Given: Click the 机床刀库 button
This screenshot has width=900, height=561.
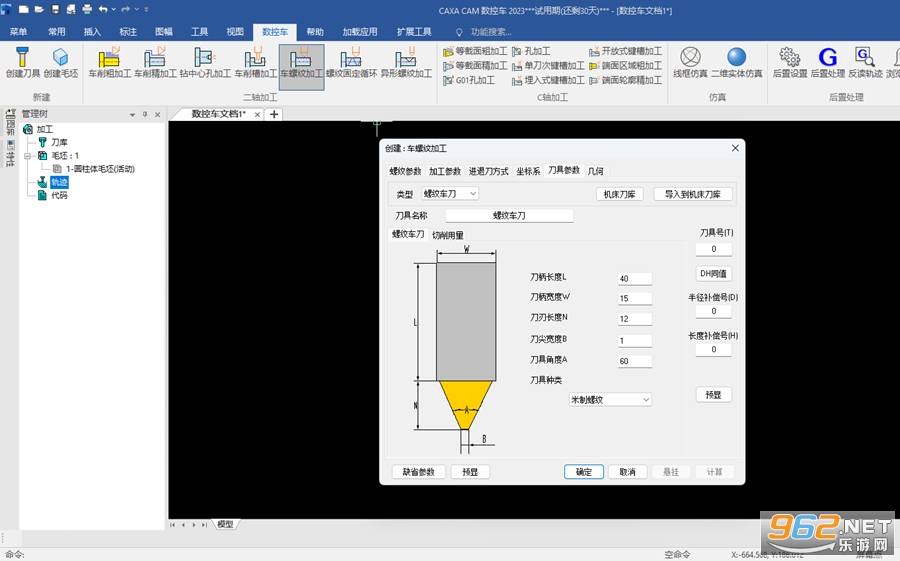Looking at the screenshot, I should point(619,194).
